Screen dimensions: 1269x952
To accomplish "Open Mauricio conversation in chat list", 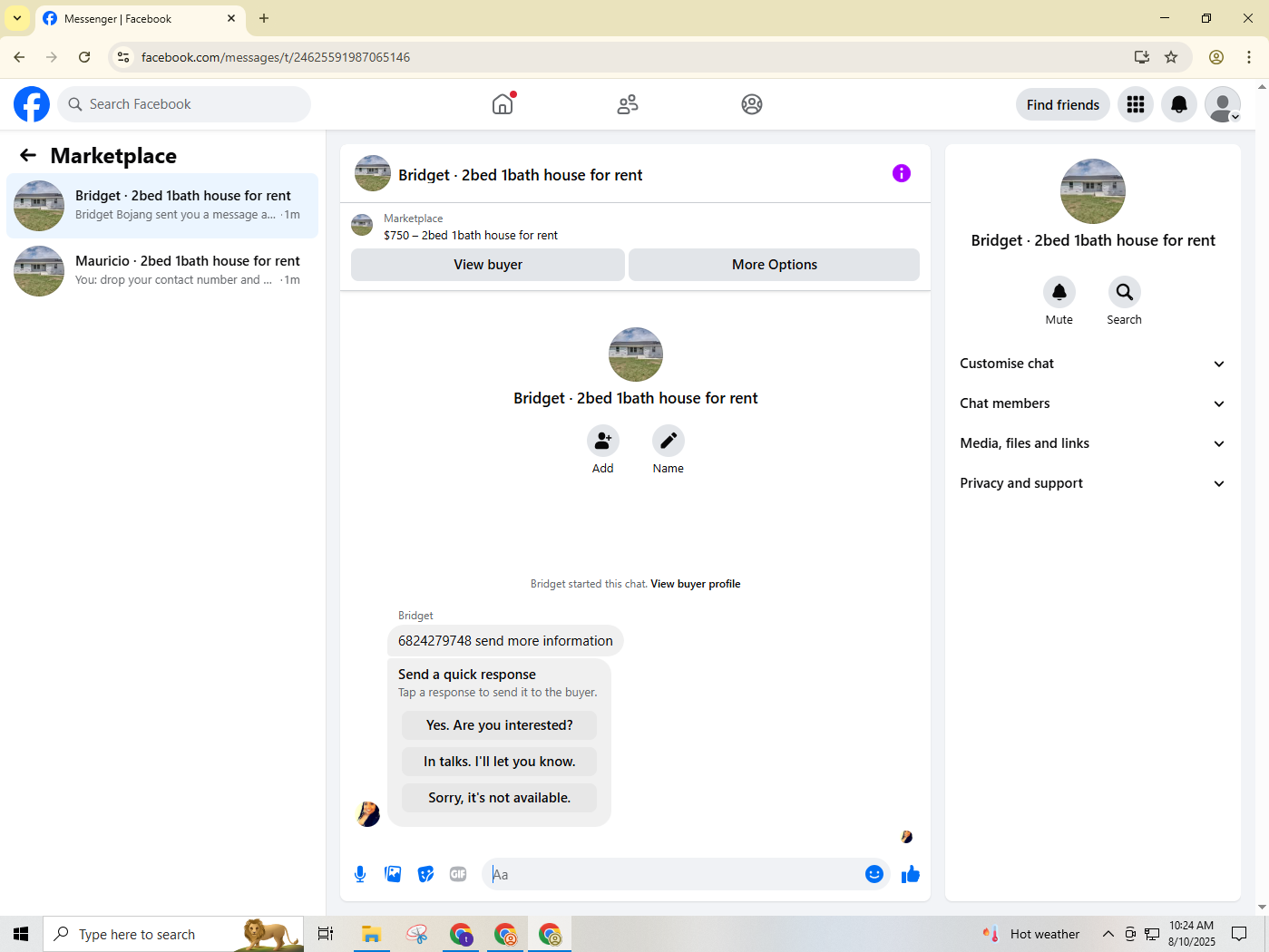I will [162, 271].
